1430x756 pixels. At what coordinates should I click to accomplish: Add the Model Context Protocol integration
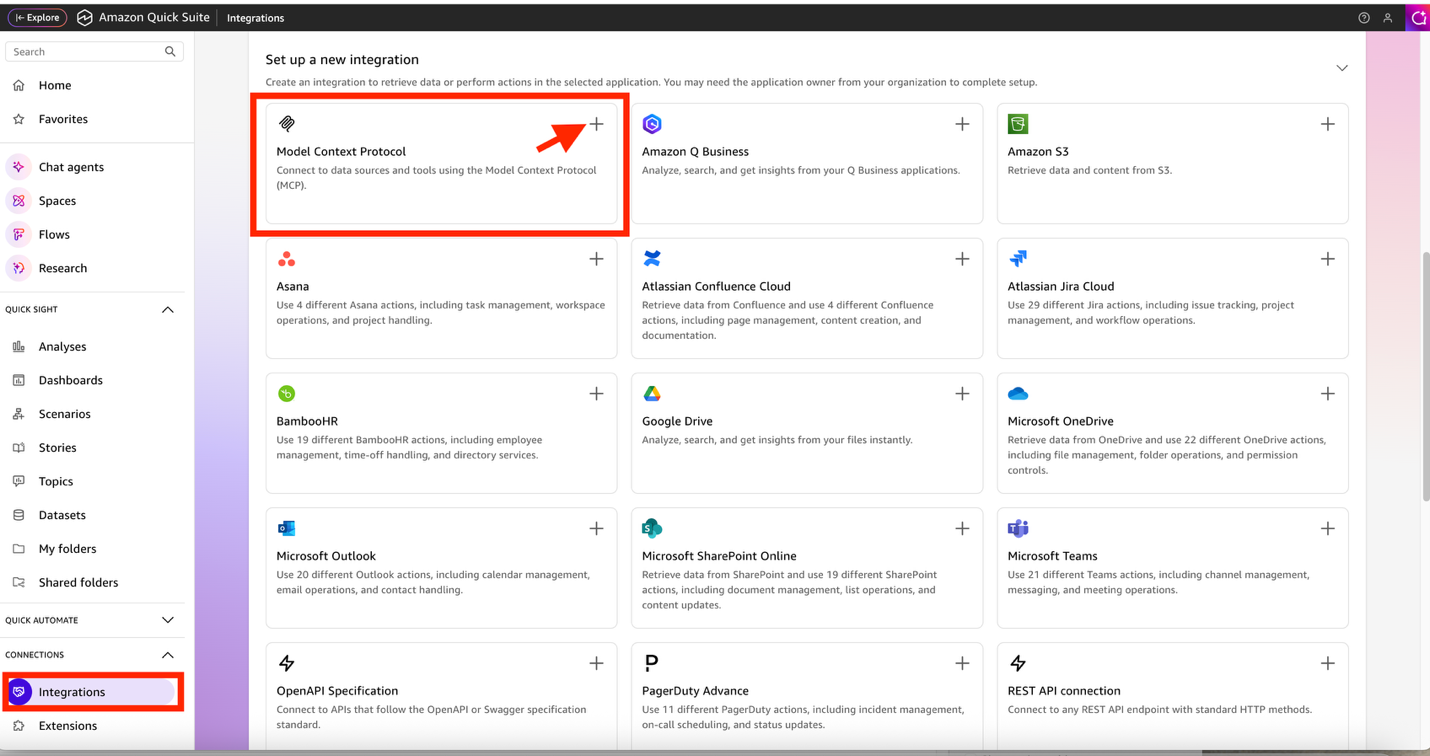[x=596, y=124]
